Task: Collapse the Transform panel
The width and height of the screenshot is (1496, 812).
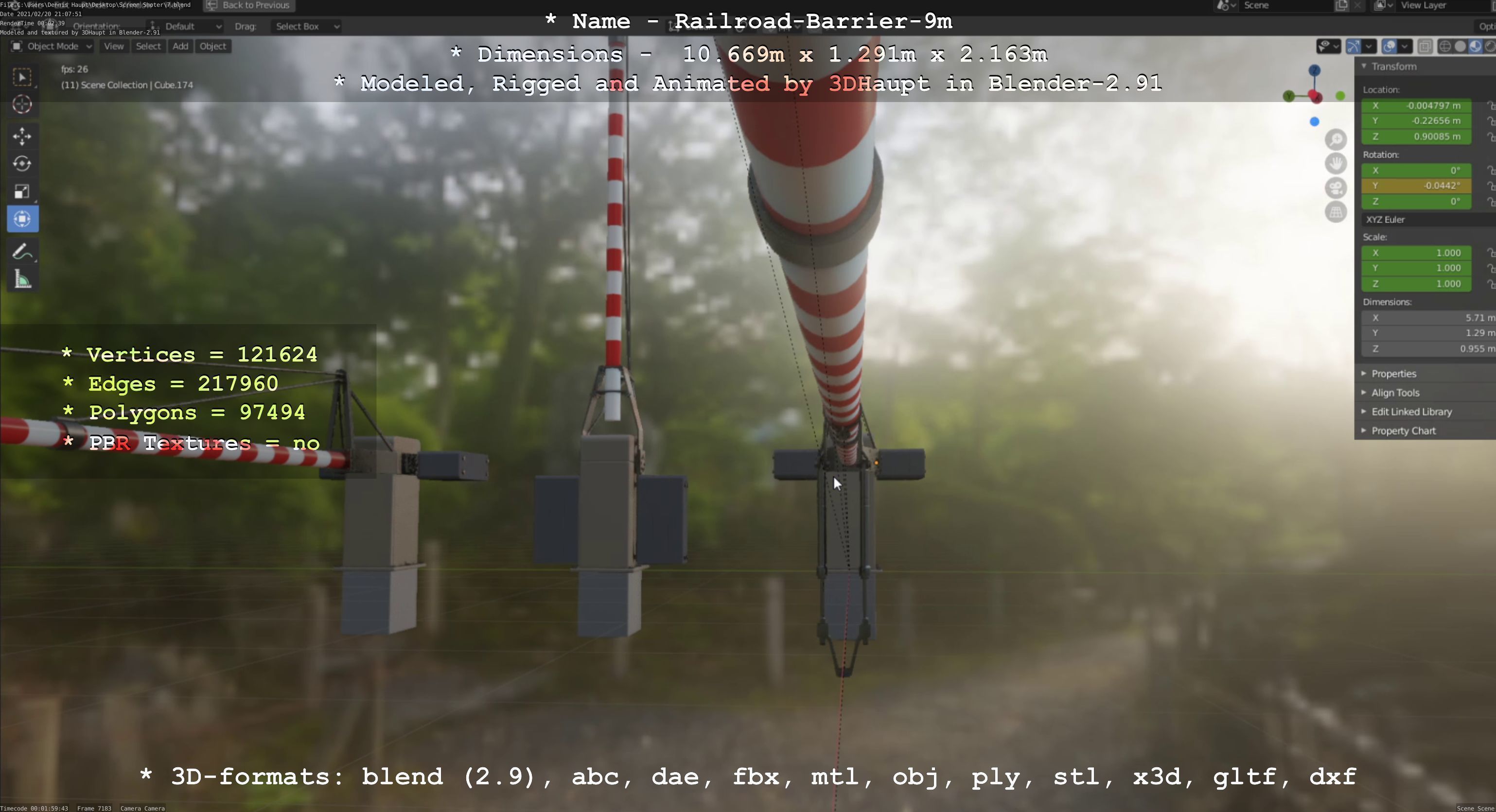Action: pos(1393,67)
